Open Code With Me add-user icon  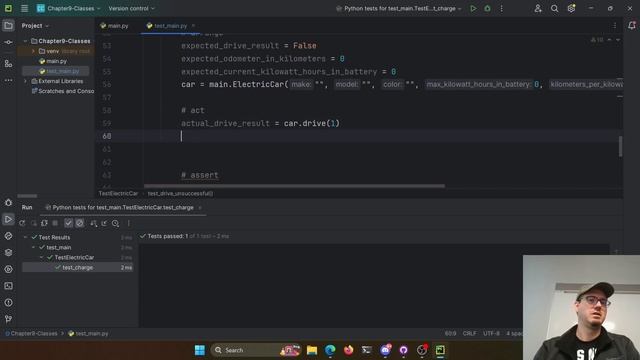[x=538, y=8]
